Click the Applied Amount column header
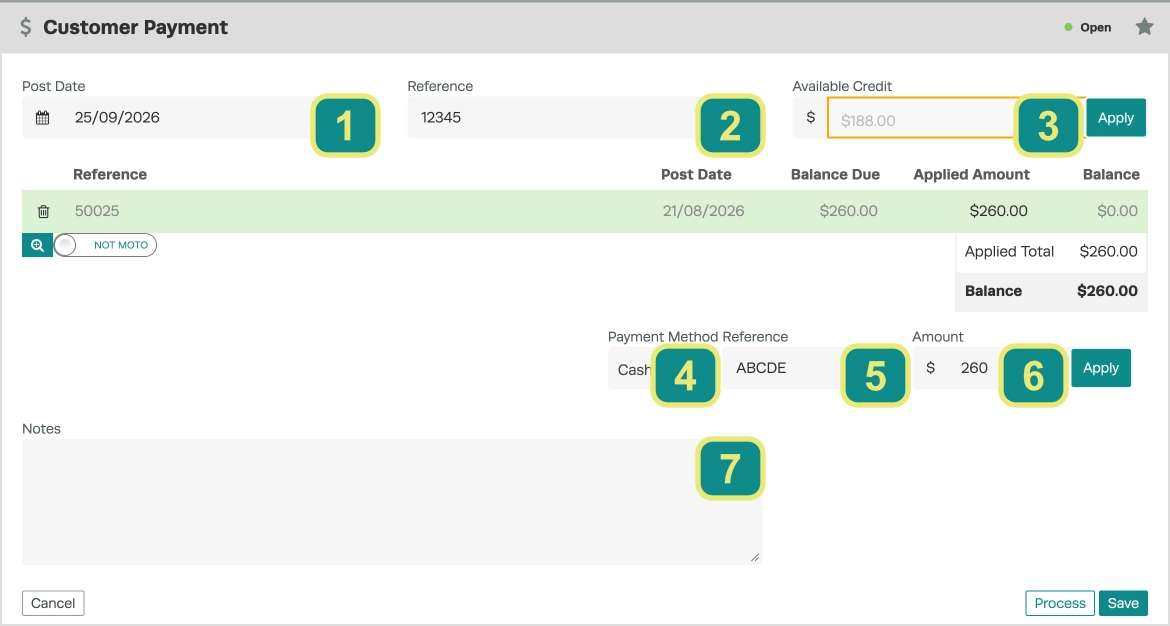The image size is (1170, 626). click(972, 175)
